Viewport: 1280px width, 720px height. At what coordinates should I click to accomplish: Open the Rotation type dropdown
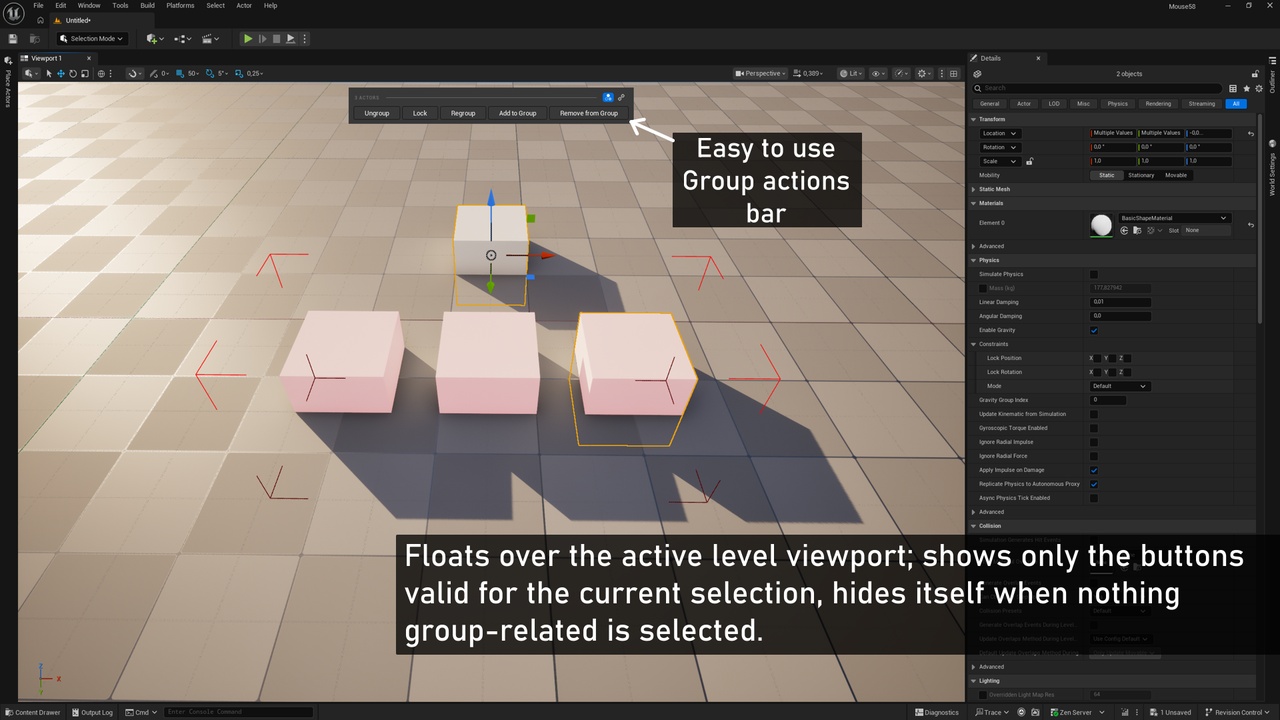point(999,147)
